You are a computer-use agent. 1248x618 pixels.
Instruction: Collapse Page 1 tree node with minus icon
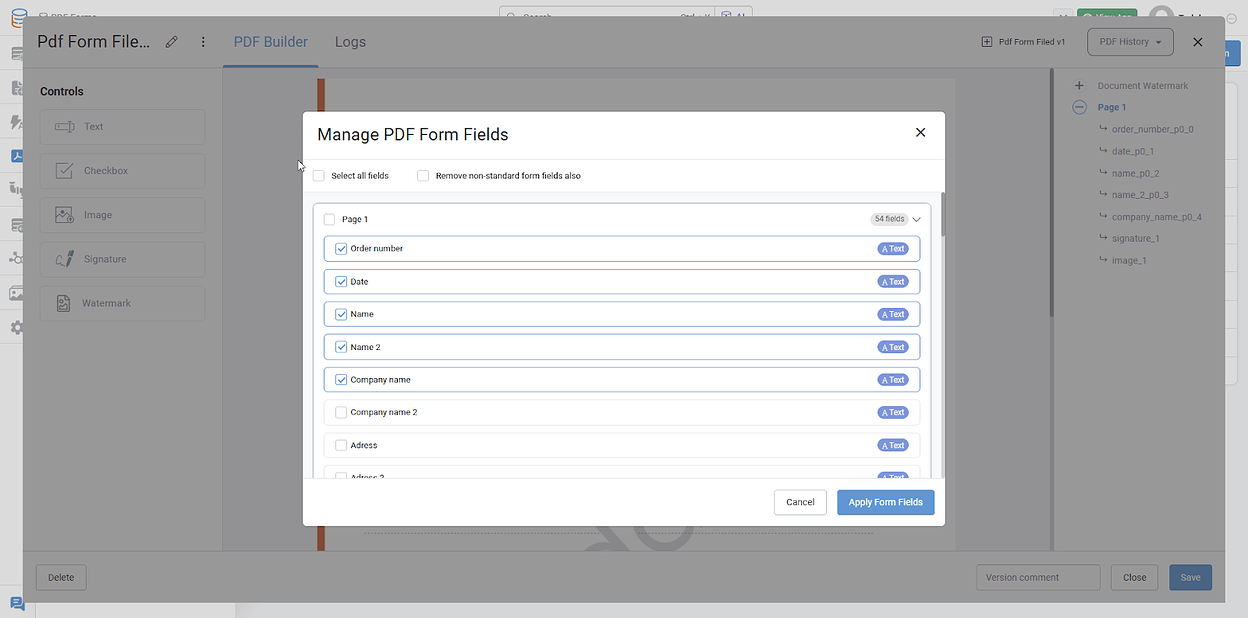pyautogui.click(x=1079, y=107)
